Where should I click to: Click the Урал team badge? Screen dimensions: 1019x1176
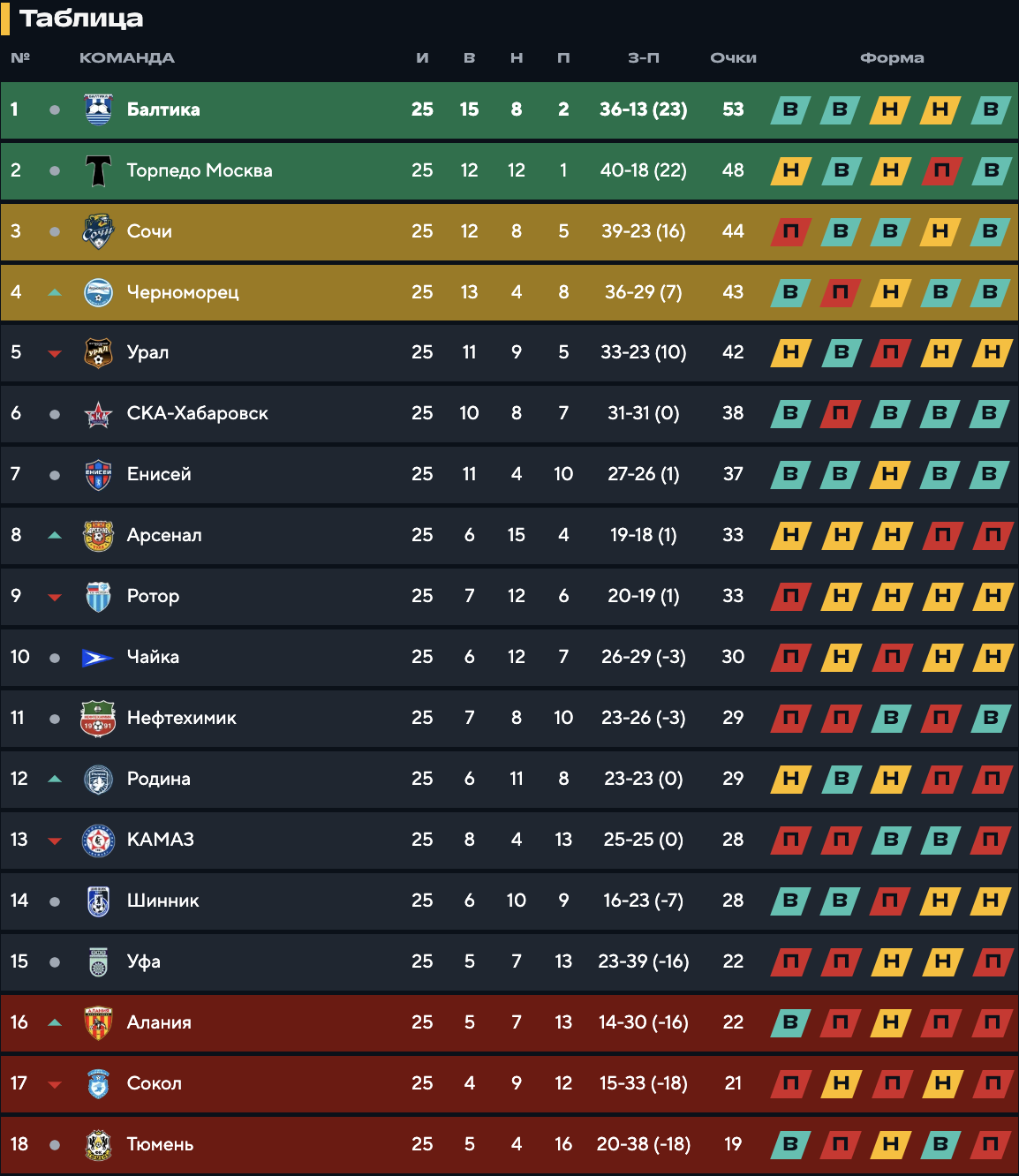(x=98, y=352)
